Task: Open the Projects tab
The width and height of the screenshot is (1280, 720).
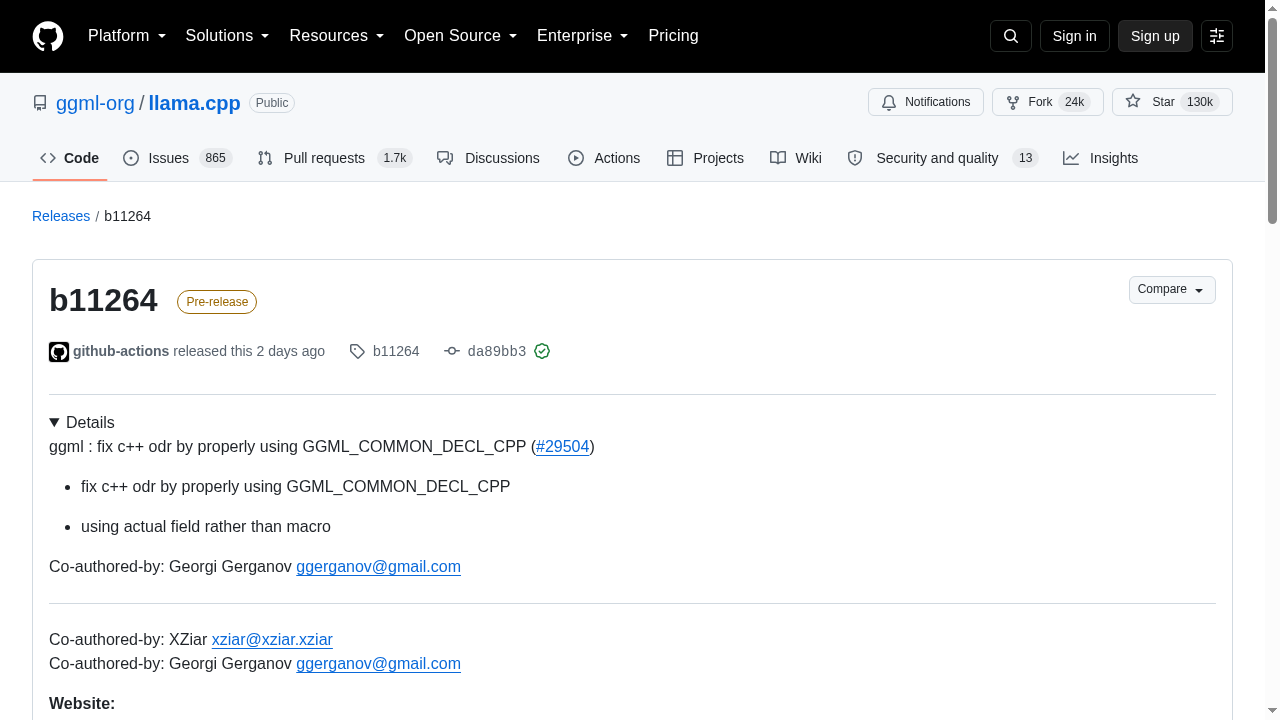Action: tap(705, 158)
